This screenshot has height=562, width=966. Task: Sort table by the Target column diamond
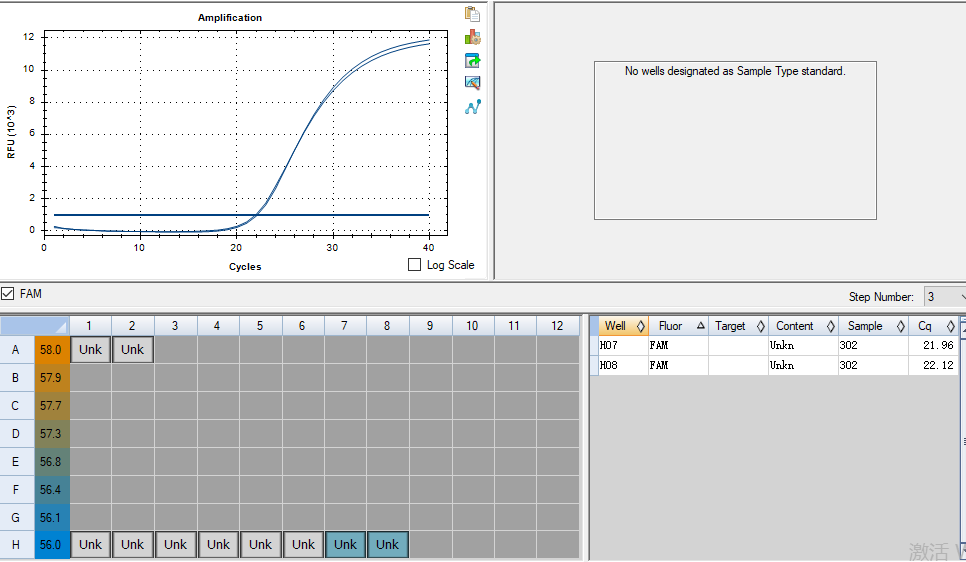[x=761, y=326]
